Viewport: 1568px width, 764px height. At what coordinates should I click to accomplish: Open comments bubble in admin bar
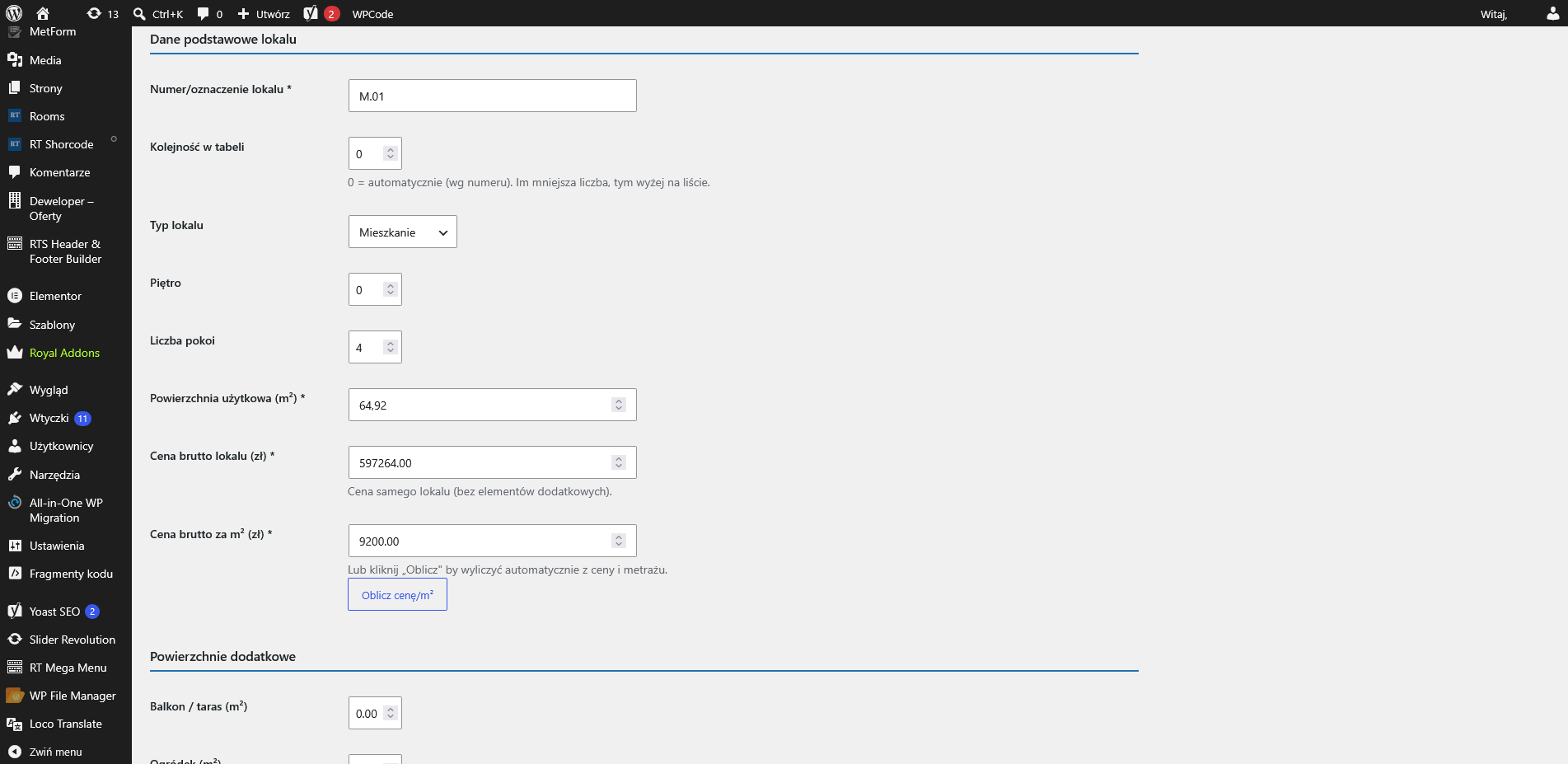[210, 13]
